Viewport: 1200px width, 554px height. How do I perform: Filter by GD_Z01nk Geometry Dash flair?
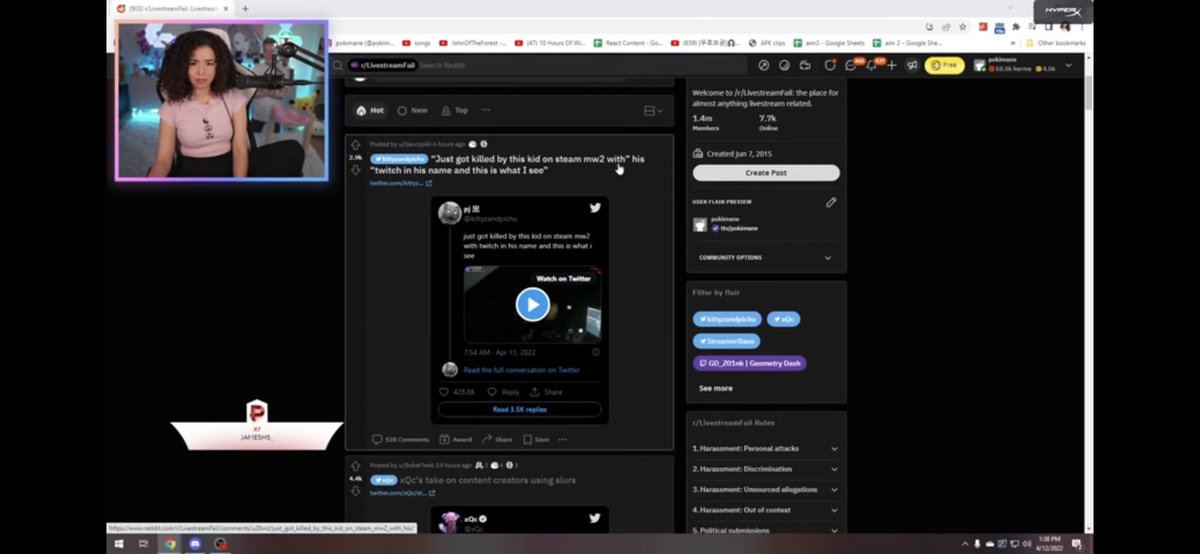(749, 363)
